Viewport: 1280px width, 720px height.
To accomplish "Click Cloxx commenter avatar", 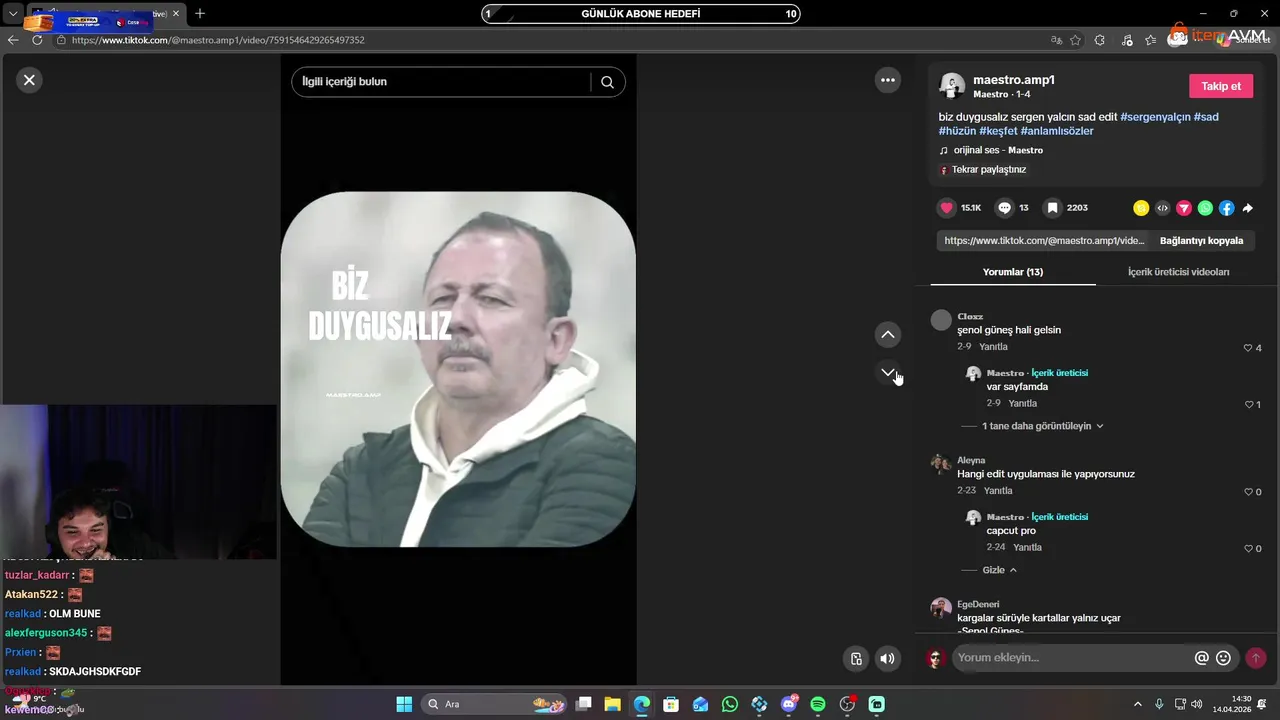I will point(941,320).
